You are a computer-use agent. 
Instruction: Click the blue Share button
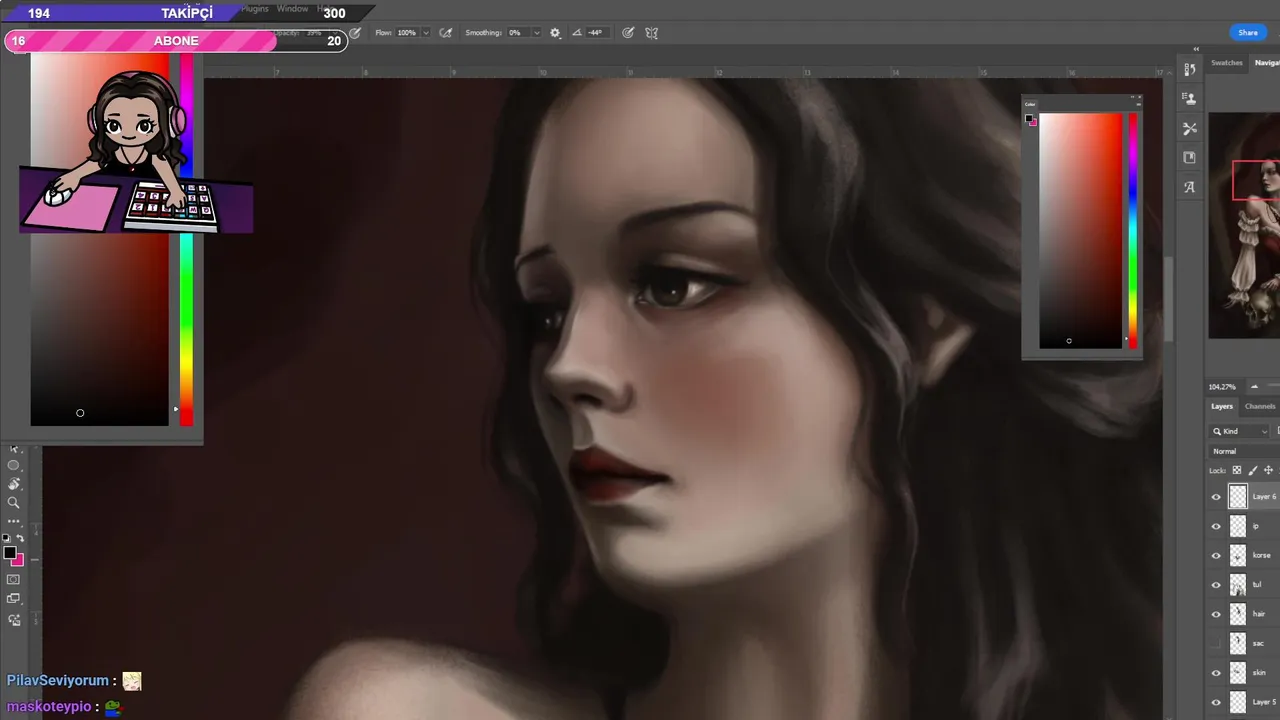tap(1248, 33)
